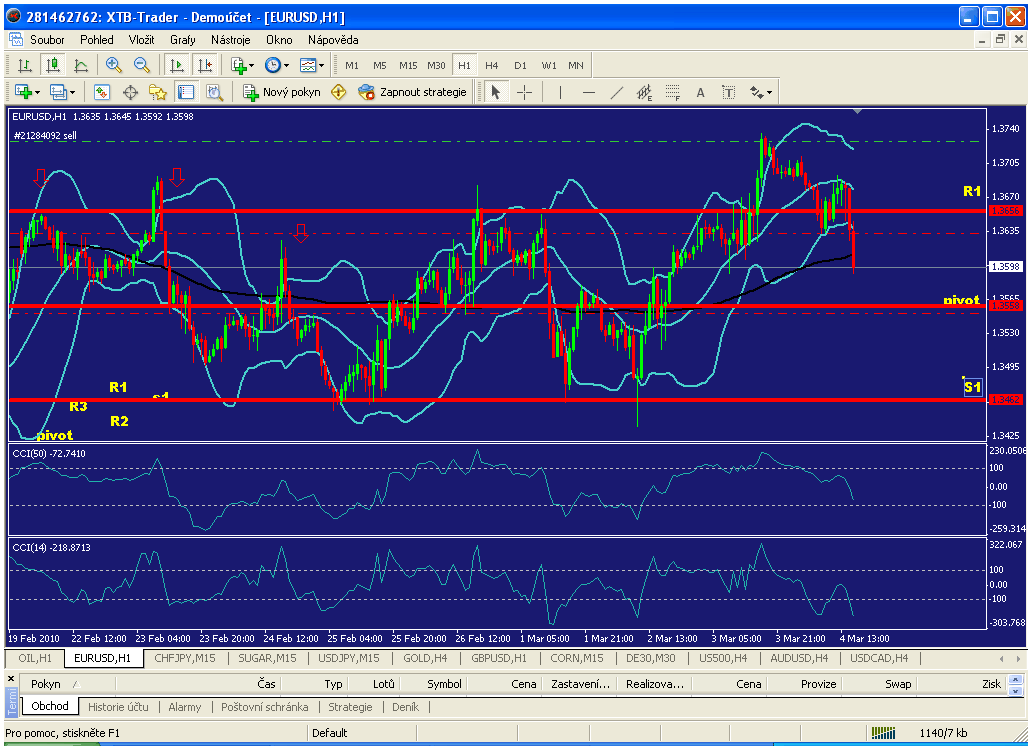
Task: Open the Nástroje menu
Action: point(231,40)
